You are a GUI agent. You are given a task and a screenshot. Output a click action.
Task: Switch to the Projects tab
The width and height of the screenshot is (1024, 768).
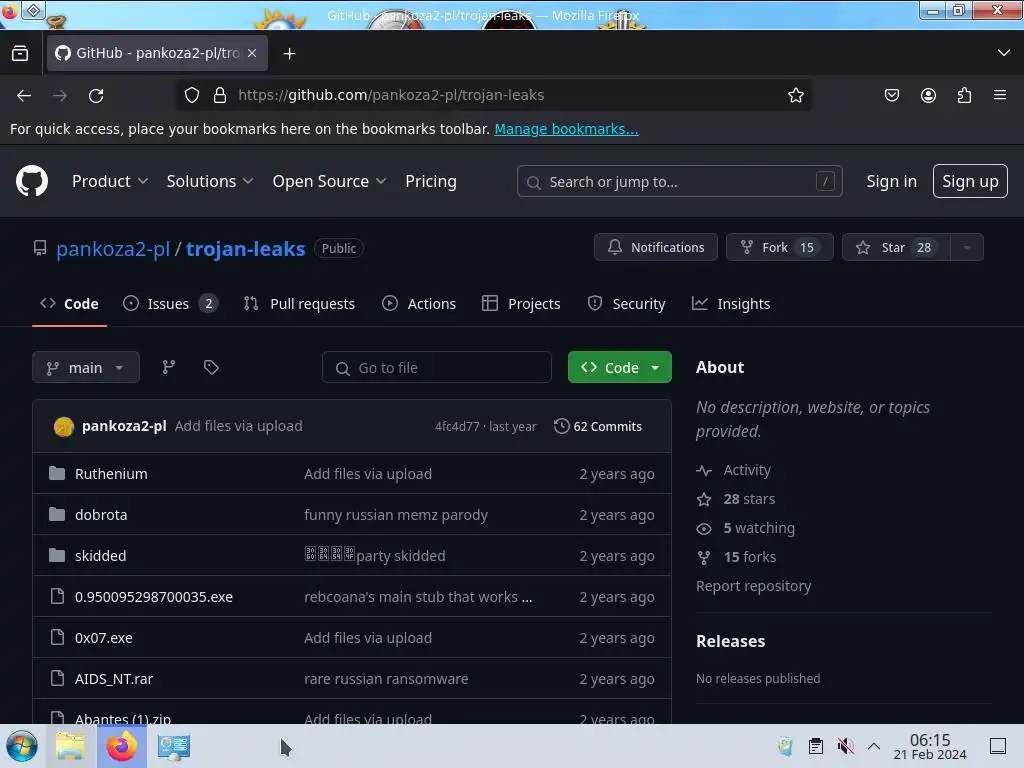tap(521, 304)
